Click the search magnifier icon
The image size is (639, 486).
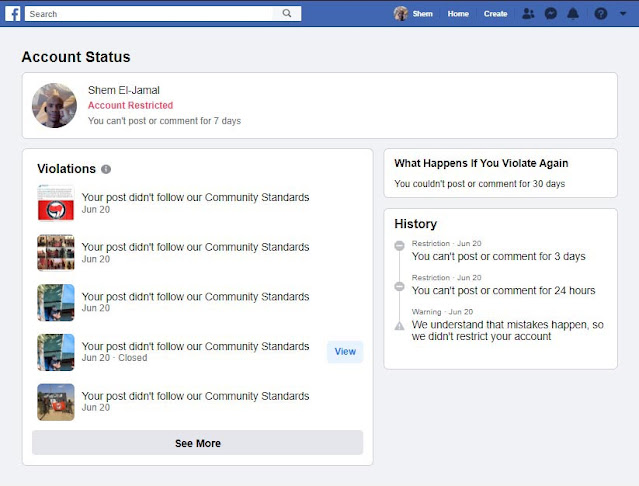tap(287, 13)
